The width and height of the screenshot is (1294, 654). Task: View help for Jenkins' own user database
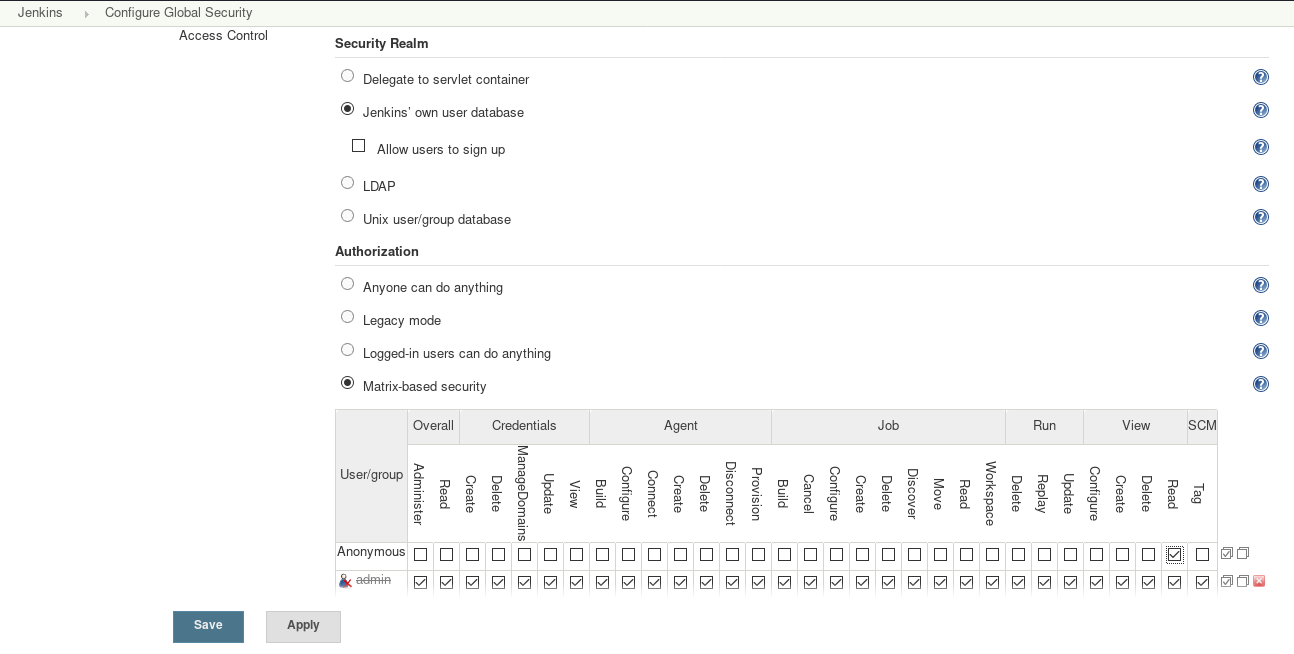point(1260,110)
